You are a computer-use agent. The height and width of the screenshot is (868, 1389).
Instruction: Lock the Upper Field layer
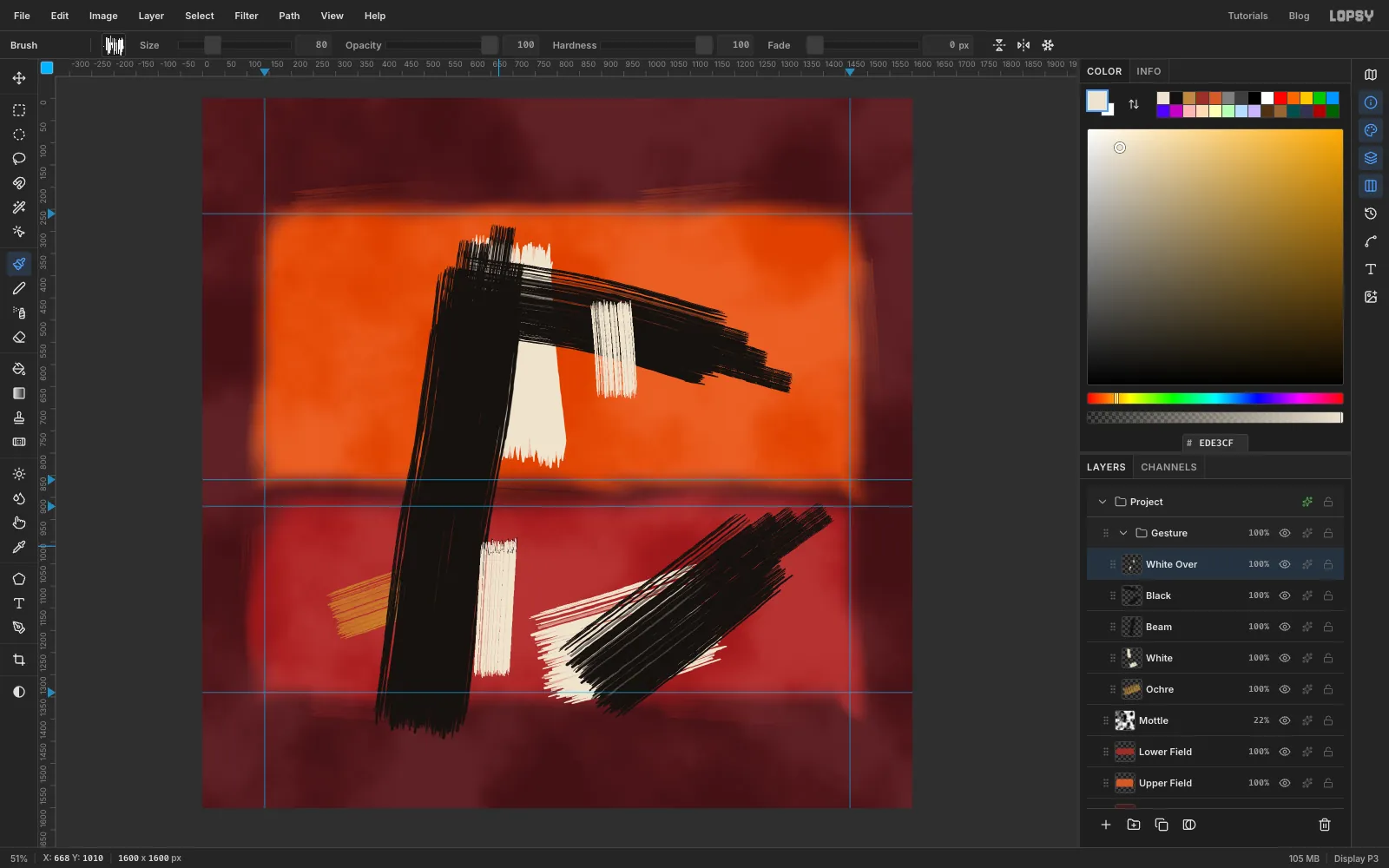point(1328,783)
